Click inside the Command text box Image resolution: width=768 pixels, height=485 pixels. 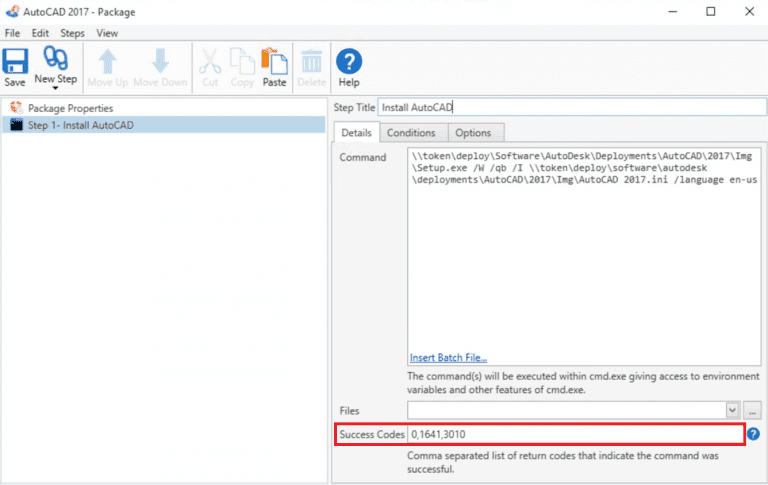584,257
